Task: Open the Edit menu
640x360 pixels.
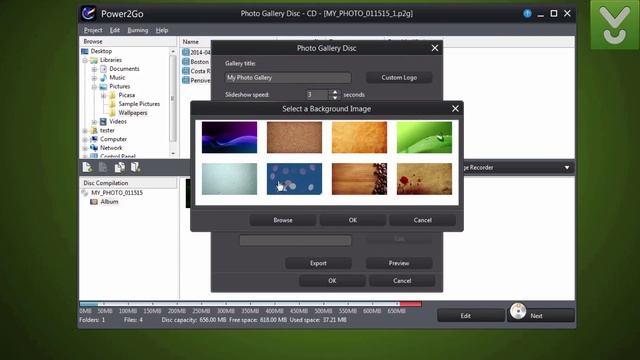Action: (115, 30)
